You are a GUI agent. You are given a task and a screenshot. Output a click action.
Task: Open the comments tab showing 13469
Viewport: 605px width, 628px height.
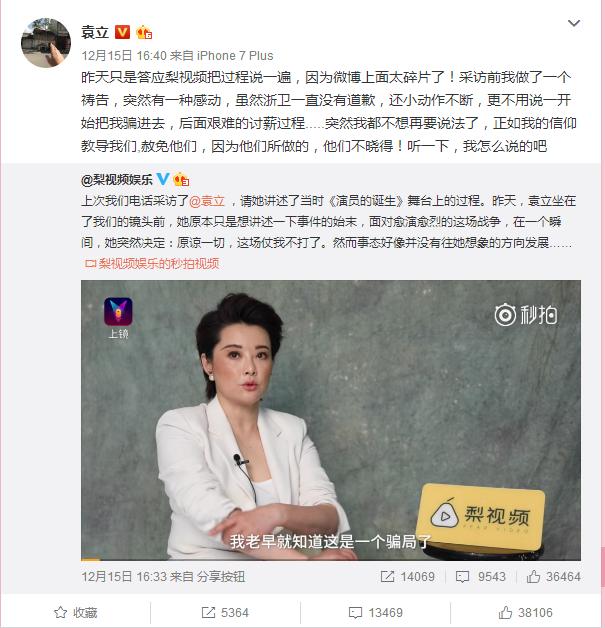pyautogui.click(x=376, y=612)
